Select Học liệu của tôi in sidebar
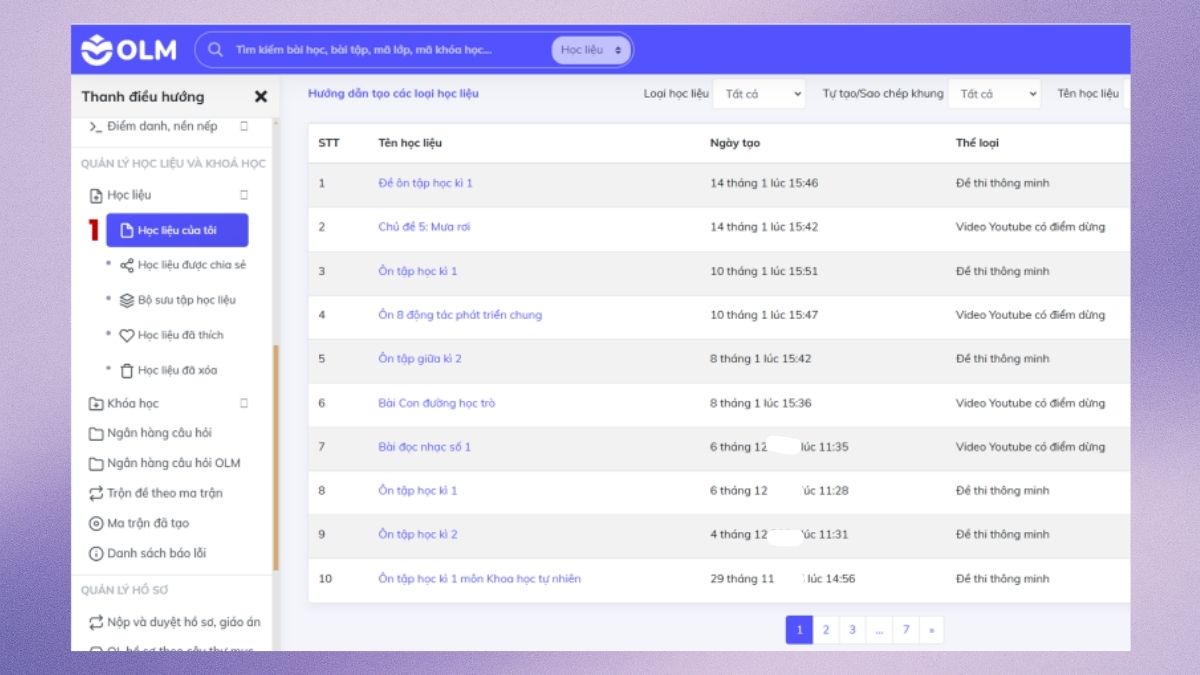This screenshot has width=1200, height=675. 177,230
